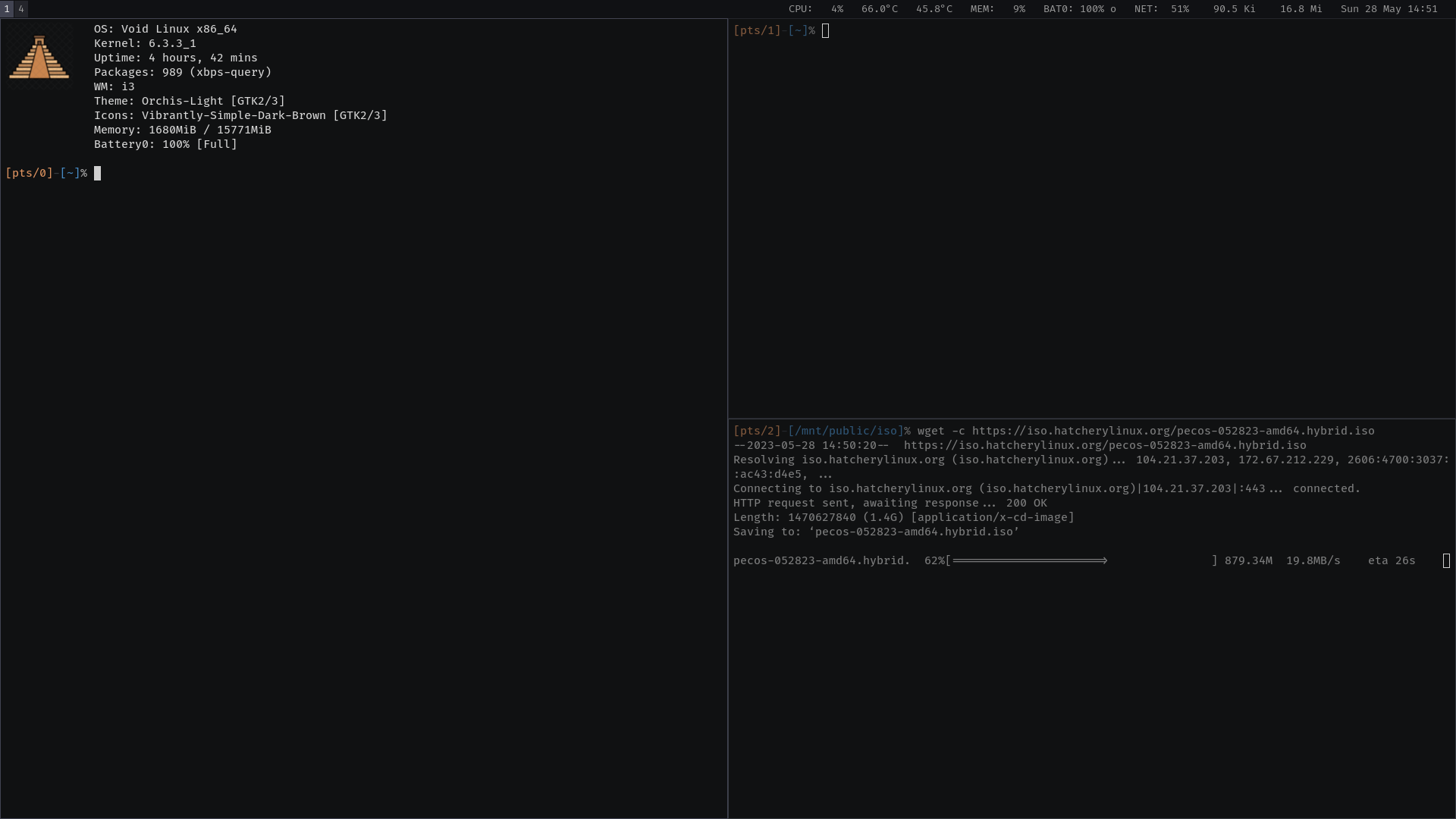1456x819 pixels.
Task: Click the 16.8 Mi network rate
Action: pyautogui.click(x=1301, y=9)
